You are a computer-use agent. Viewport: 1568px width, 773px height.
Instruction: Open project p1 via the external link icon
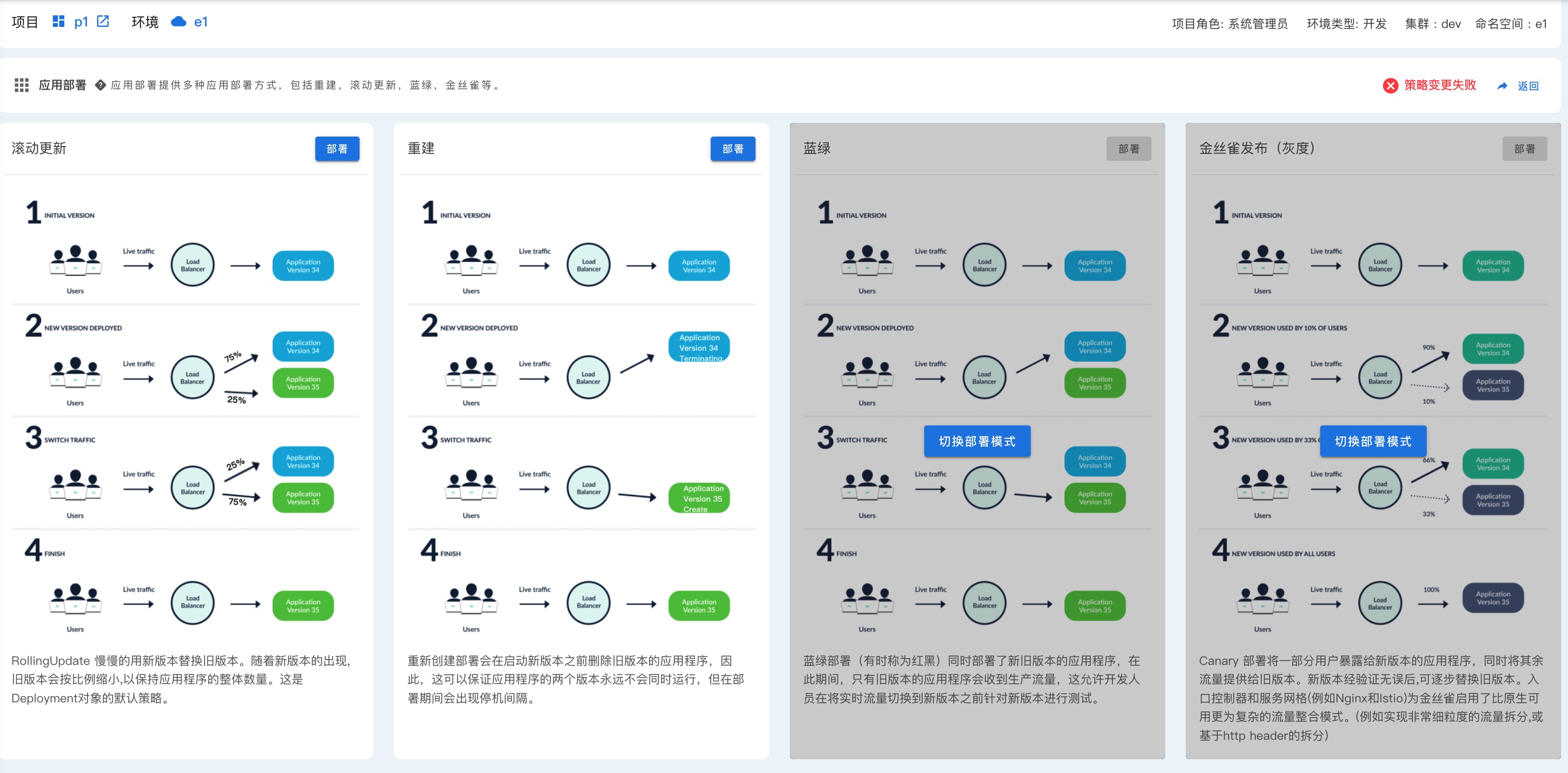[103, 22]
